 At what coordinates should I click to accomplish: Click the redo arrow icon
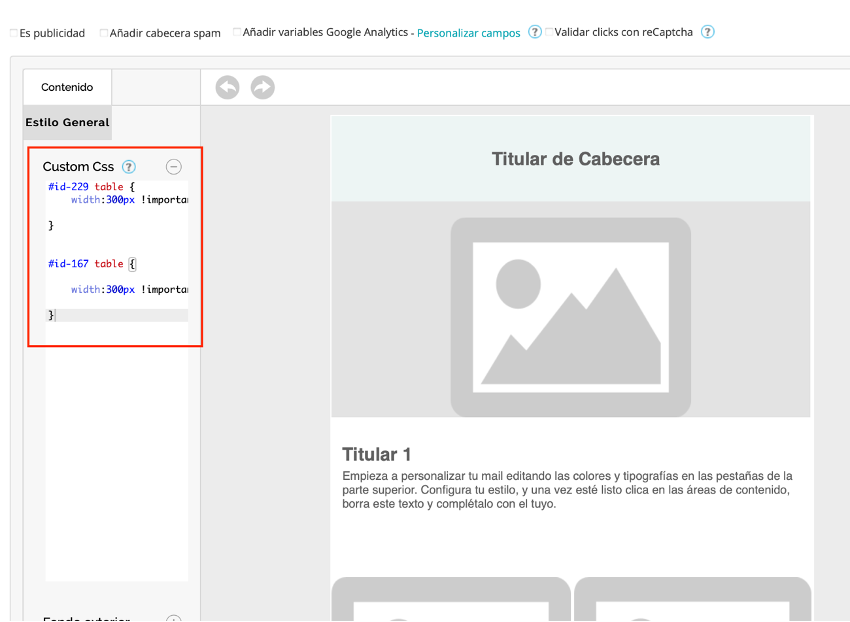(262, 88)
